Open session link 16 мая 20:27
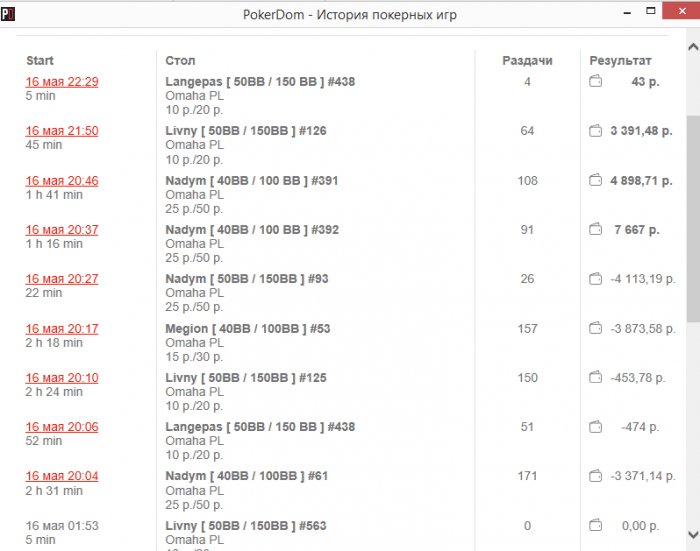Image resolution: width=700 pixels, height=551 pixels. (x=62, y=279)
